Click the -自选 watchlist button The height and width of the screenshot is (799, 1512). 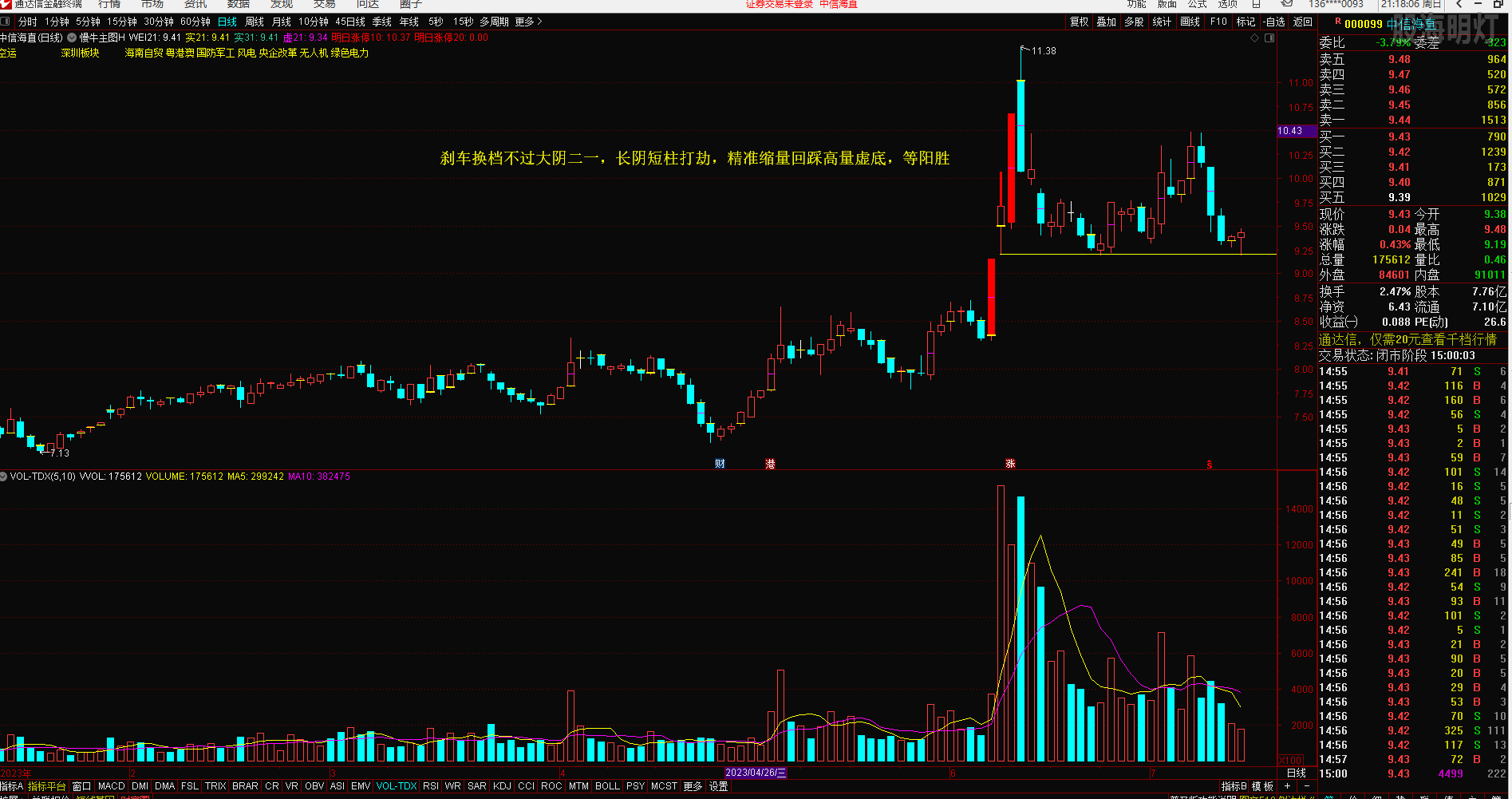tap(1275, 22)
